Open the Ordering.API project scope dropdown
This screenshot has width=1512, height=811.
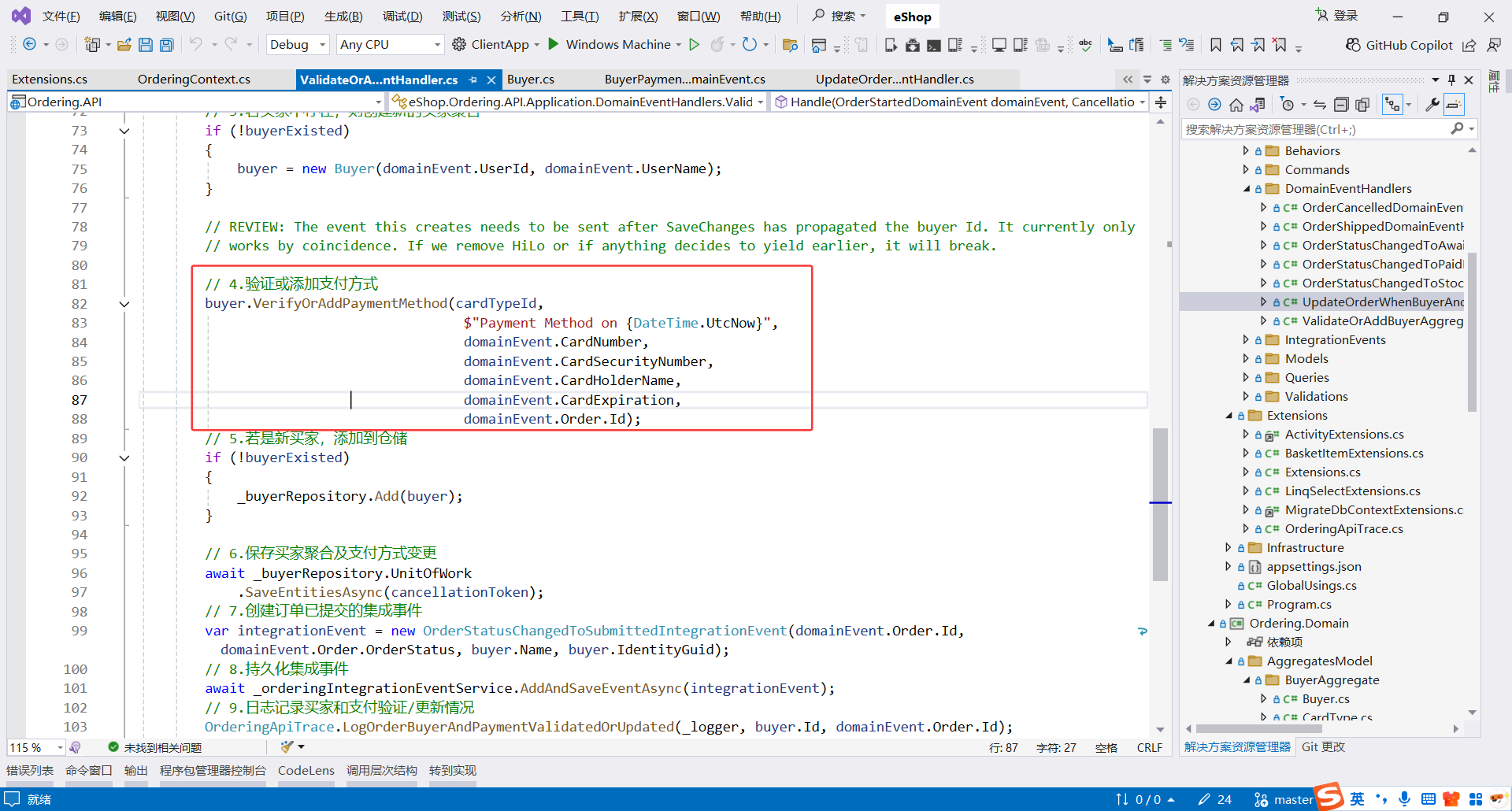pos(196,102)
